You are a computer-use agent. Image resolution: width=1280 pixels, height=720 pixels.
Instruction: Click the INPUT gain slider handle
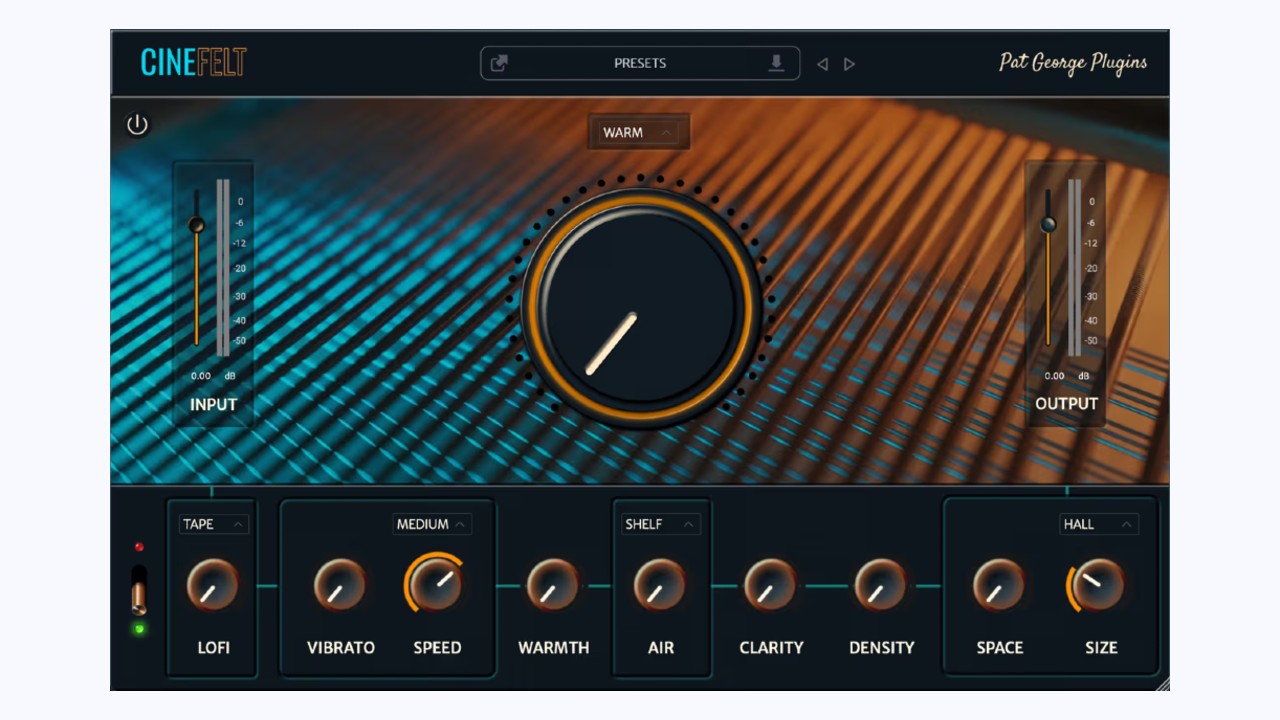point(196,225)
